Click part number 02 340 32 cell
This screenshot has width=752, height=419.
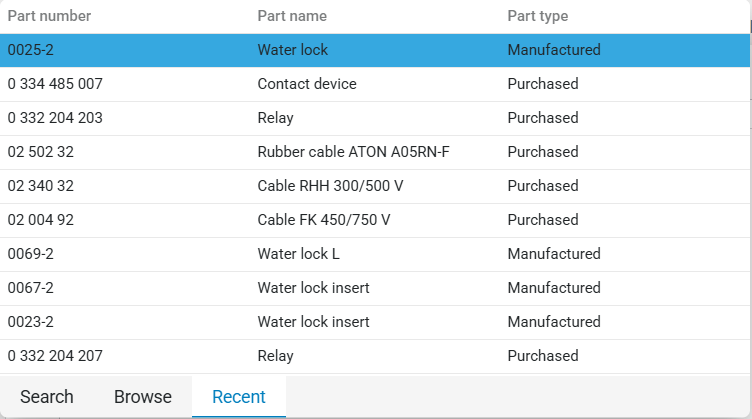[41, 186]
